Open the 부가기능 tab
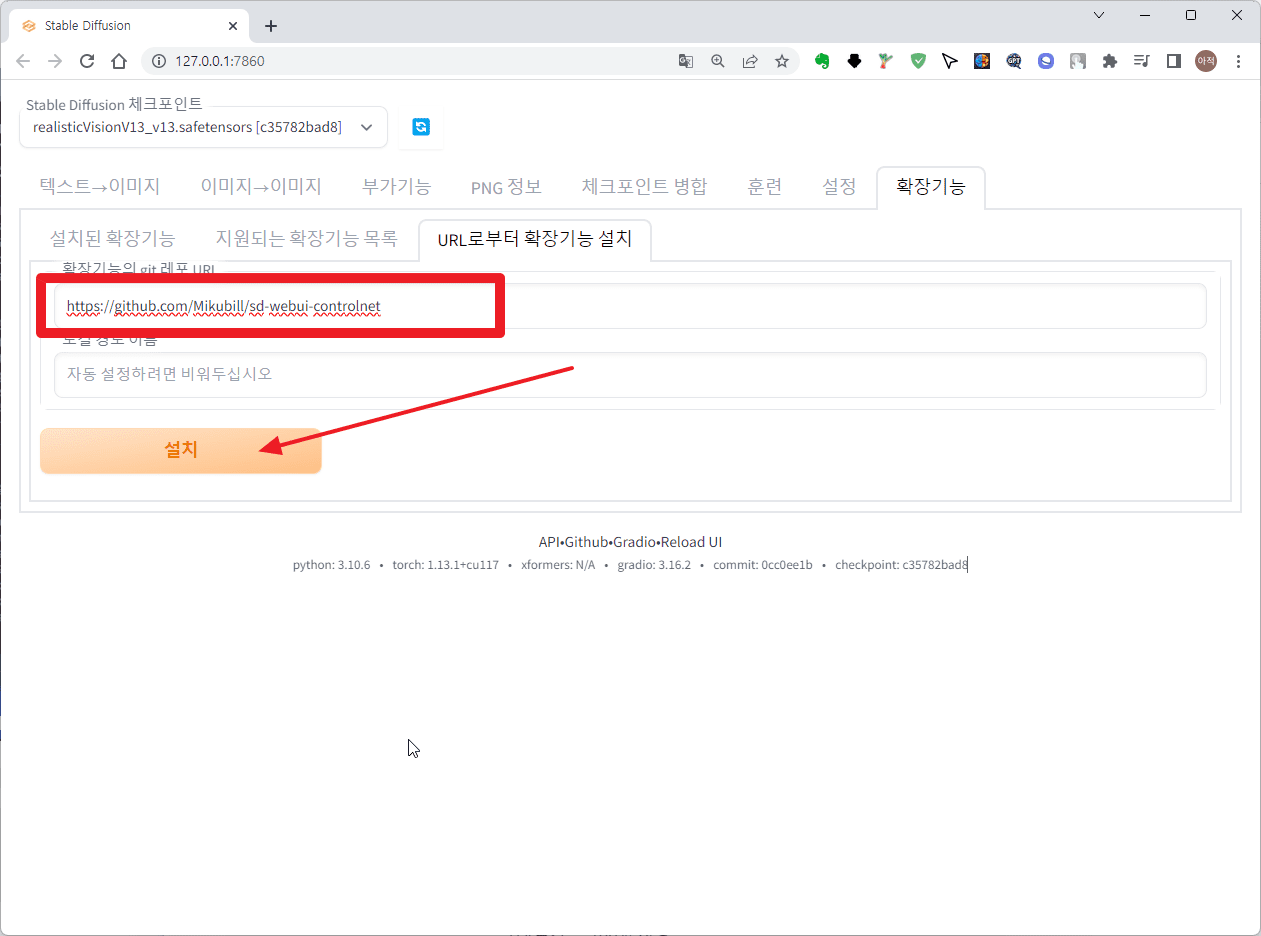The width and height of the screenshot is (1261, 936). (396, 187)
